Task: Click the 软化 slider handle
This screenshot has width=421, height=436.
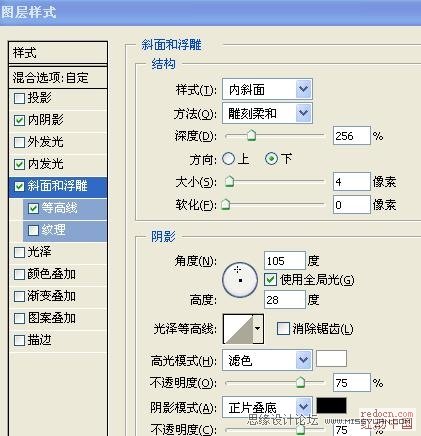Action: pos(226,204)
